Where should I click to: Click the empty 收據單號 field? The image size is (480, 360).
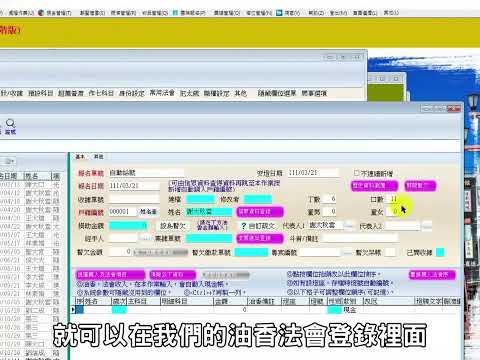134,199
